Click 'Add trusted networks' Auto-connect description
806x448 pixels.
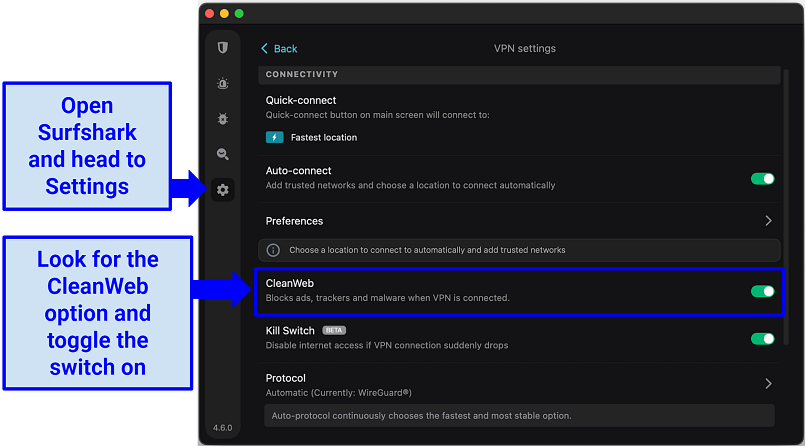(410, 185)
